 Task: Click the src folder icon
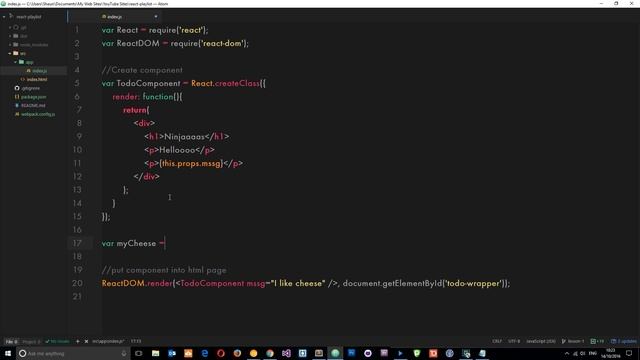click(16, 53)
